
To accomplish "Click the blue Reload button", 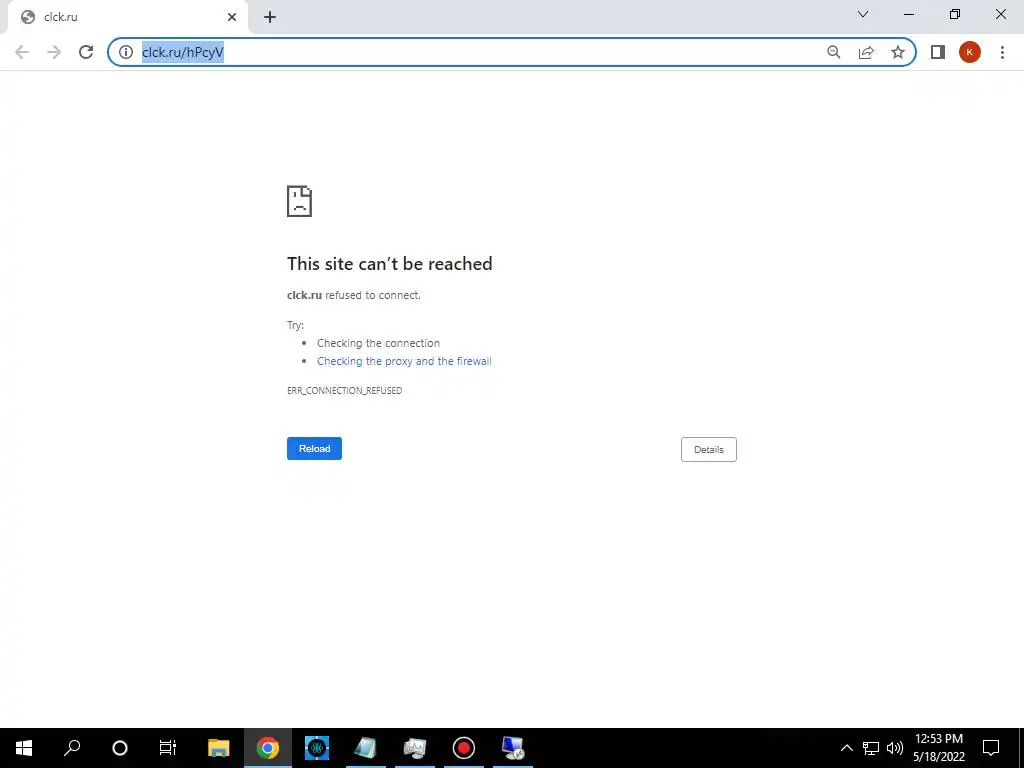I will (314, 449).
